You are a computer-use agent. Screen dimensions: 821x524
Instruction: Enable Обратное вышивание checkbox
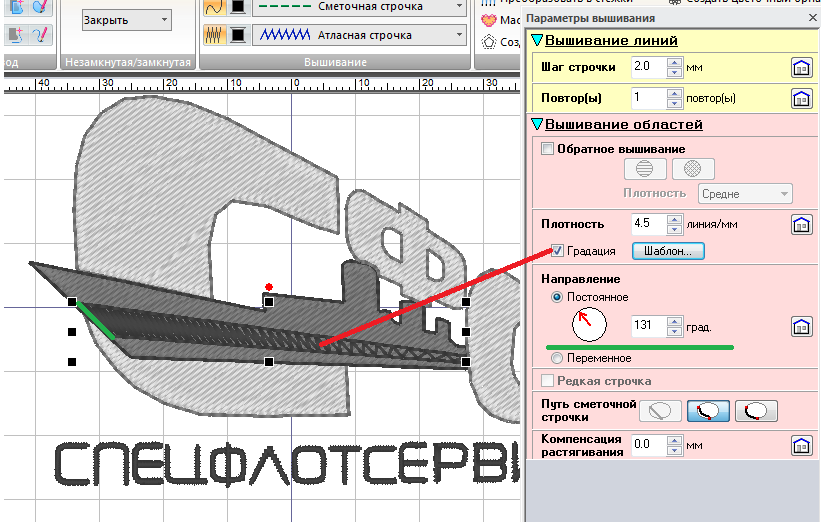[x=547, y=149]
